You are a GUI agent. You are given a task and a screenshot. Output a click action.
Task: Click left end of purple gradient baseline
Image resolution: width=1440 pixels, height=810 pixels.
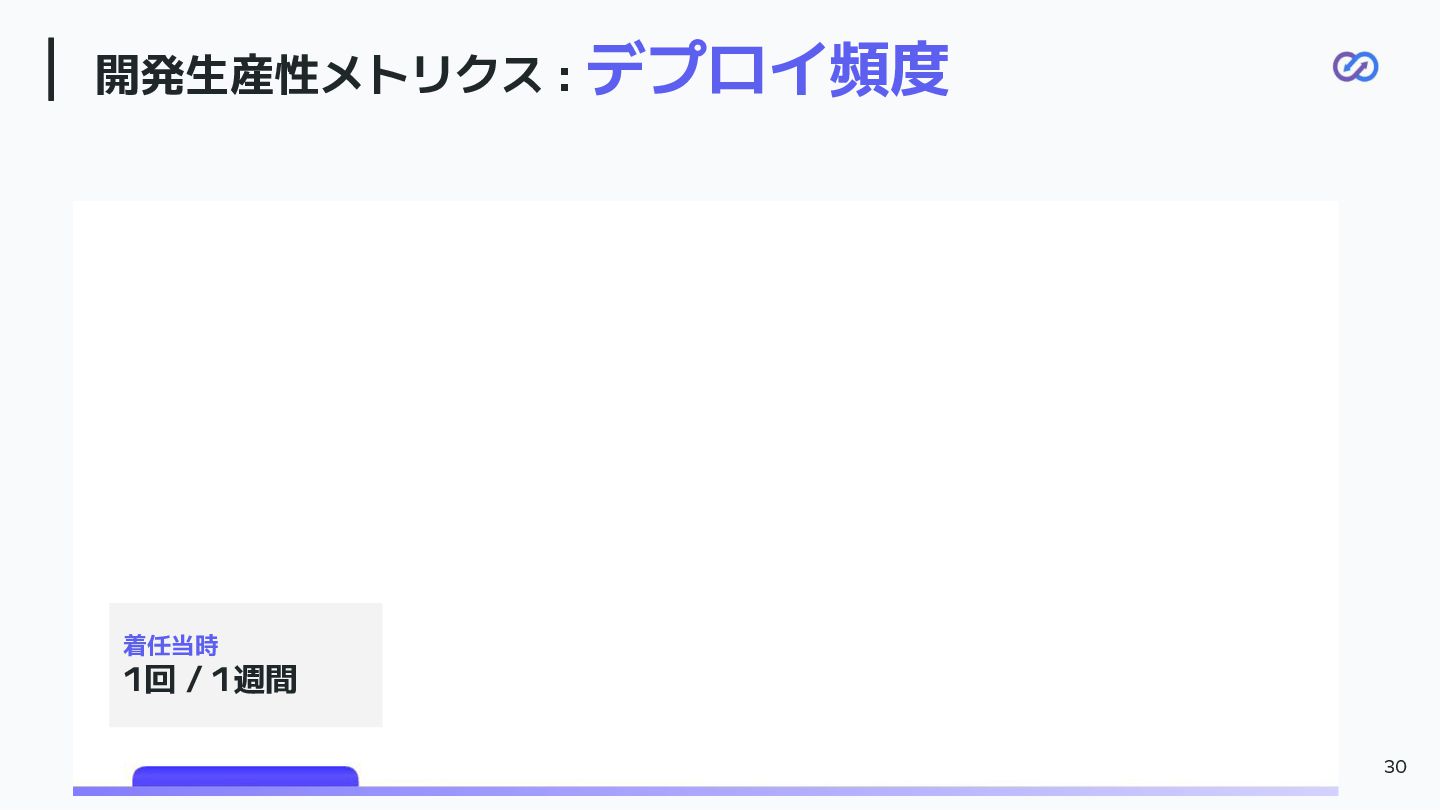click(80, 791)
